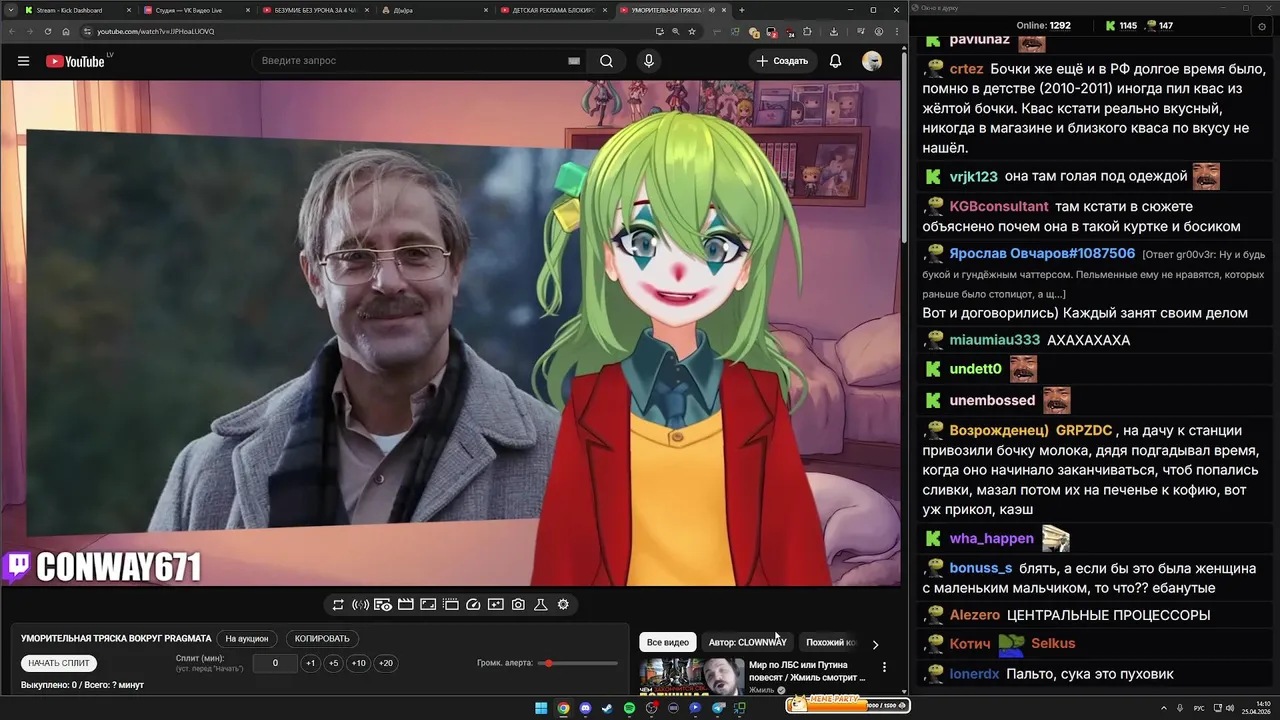This screenshot has height=720, width=1280.
Task: Open Discord from the taskbar
Action: pos(585,708)
